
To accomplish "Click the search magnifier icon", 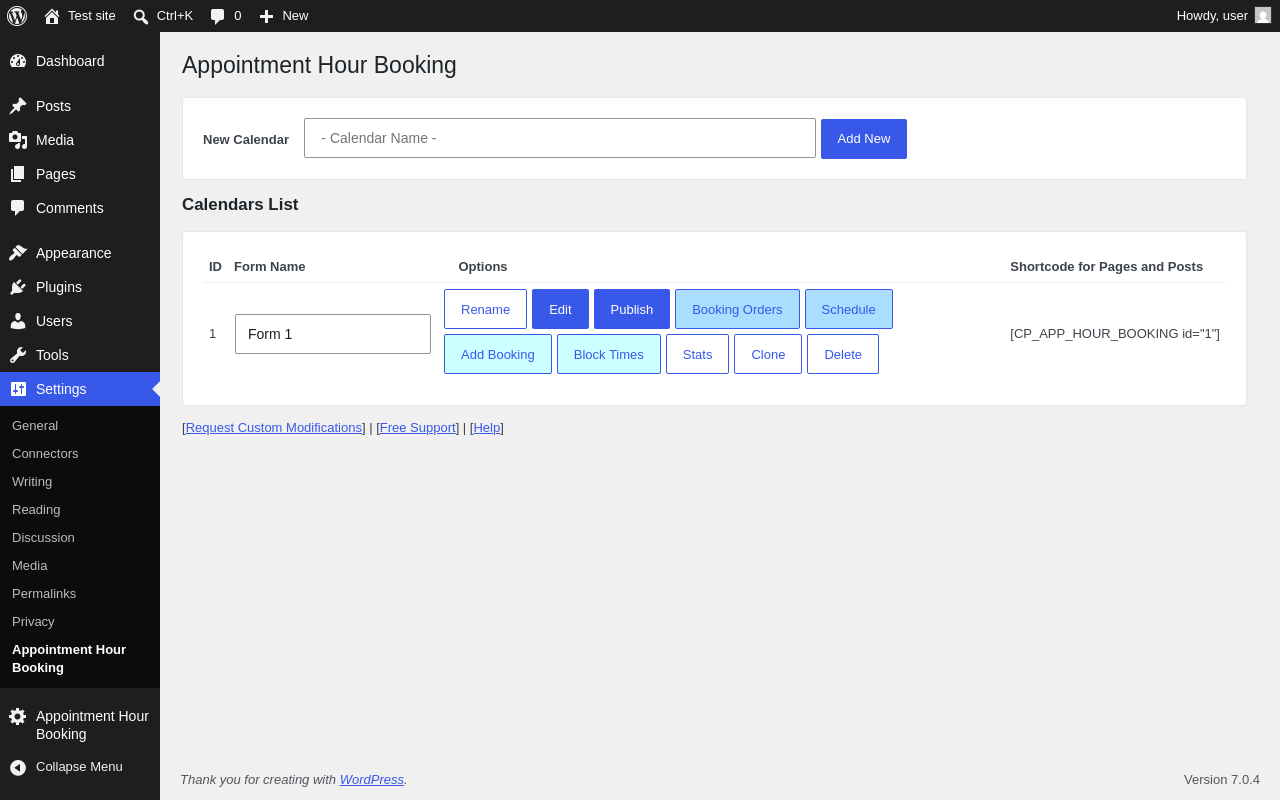I will [x=141, y=16].
